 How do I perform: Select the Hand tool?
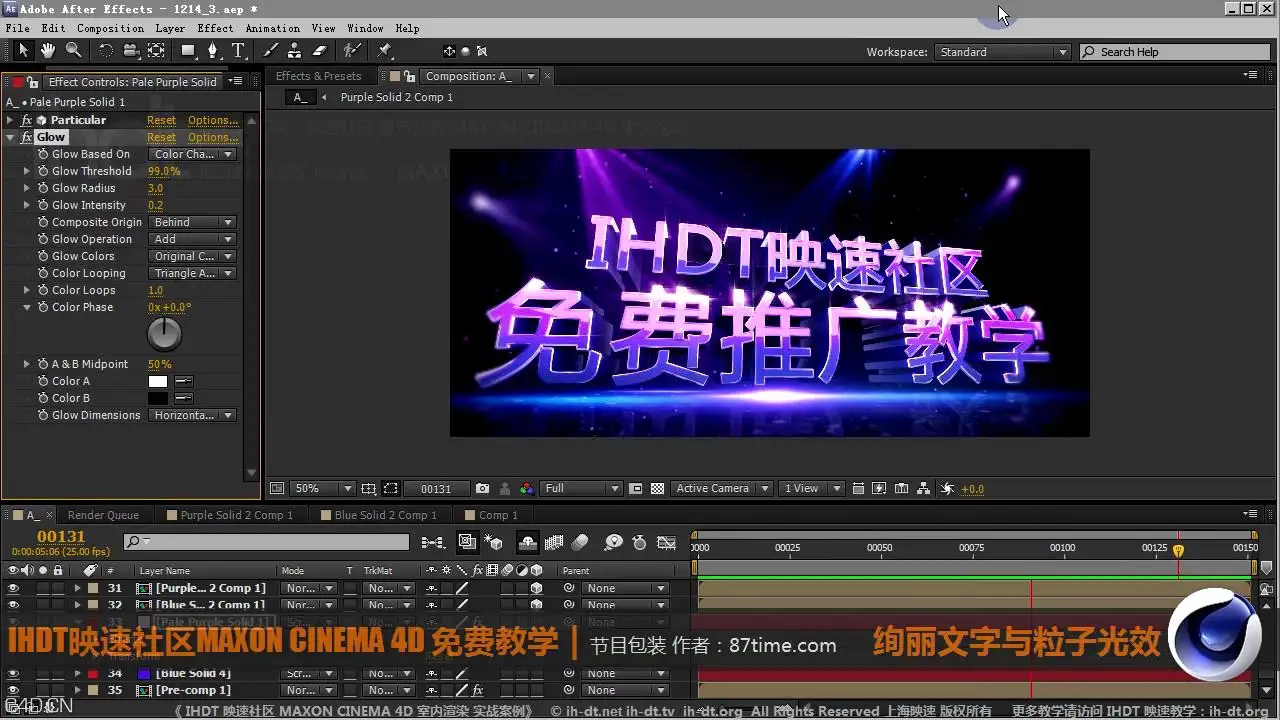pyautogui.click(x=47, y=50)
